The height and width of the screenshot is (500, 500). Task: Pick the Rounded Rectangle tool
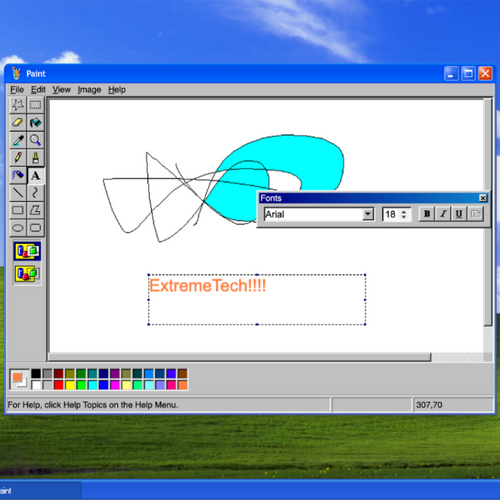[35, 228]
